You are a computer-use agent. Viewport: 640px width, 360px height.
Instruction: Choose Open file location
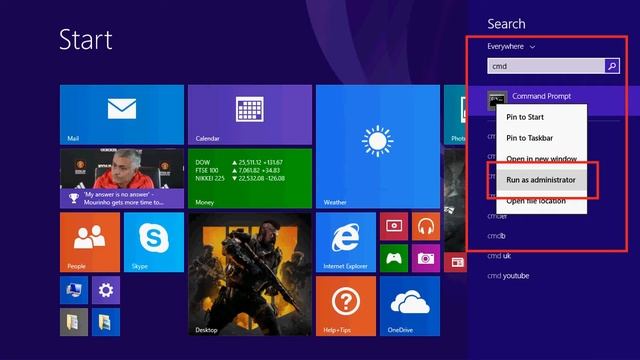tap(542, 201)
